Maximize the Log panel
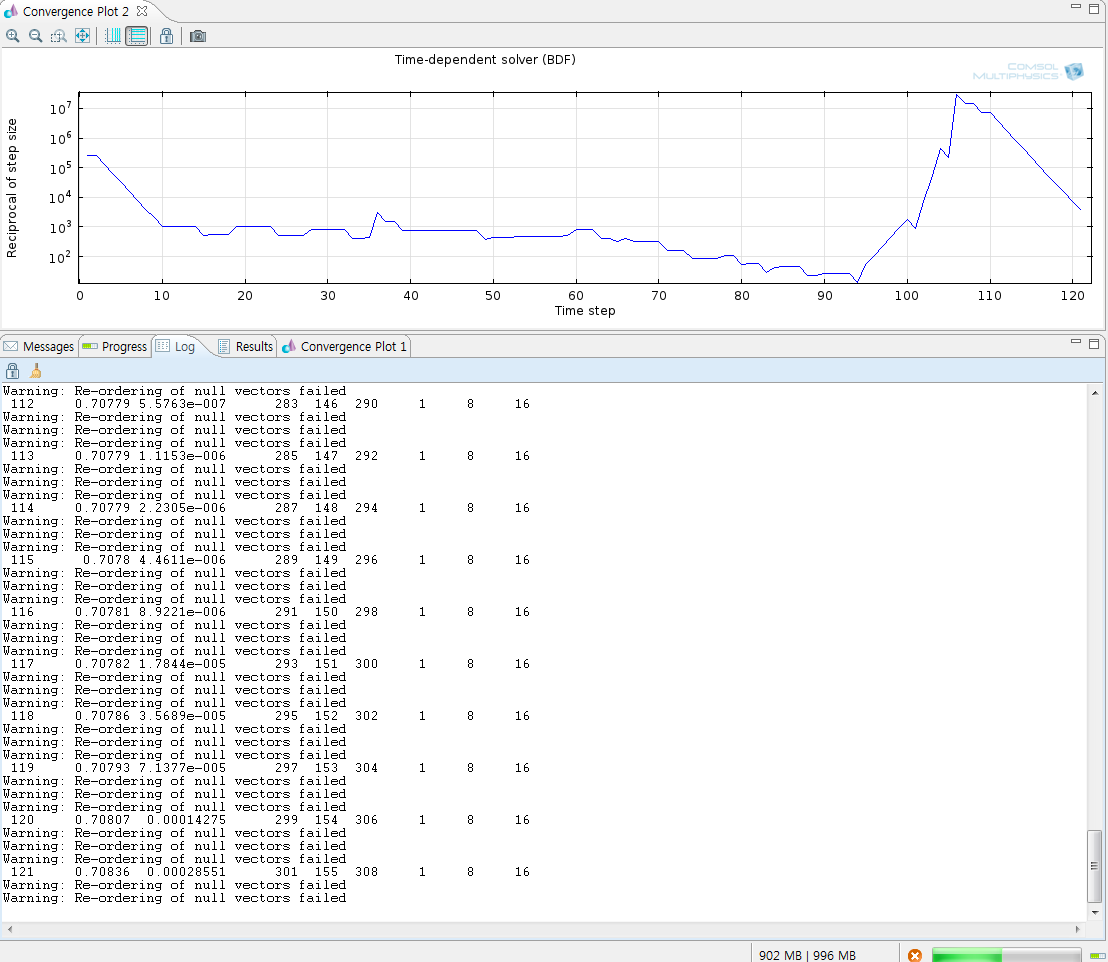 [1094, 344]
